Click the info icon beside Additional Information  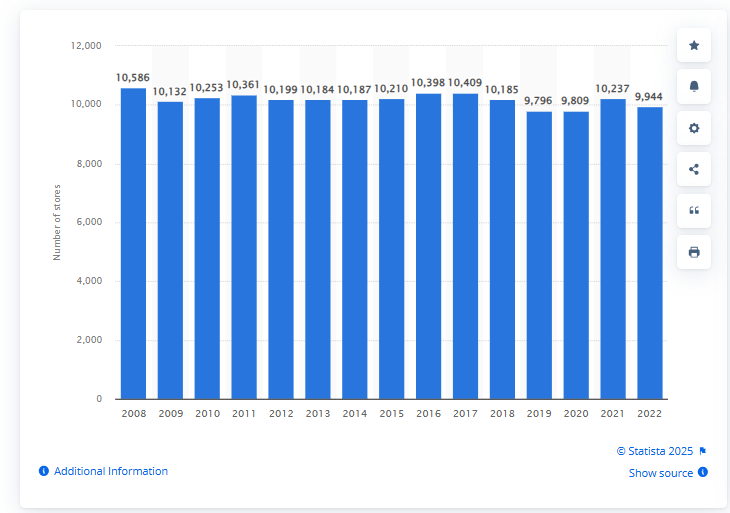(x=44, y=471)
